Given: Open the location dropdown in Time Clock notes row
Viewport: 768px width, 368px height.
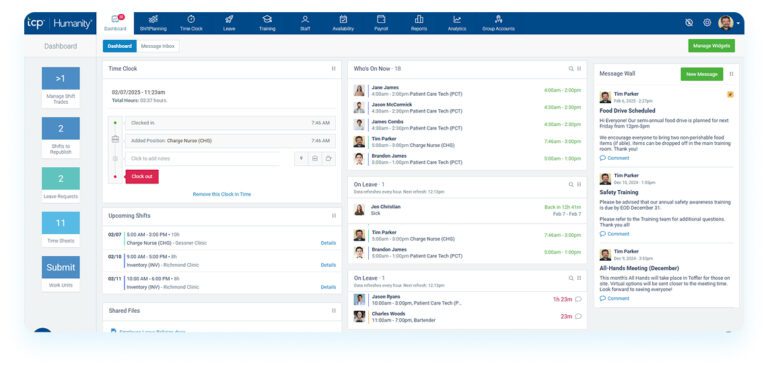Looking at the screenshot, I should tap(301, 159).
